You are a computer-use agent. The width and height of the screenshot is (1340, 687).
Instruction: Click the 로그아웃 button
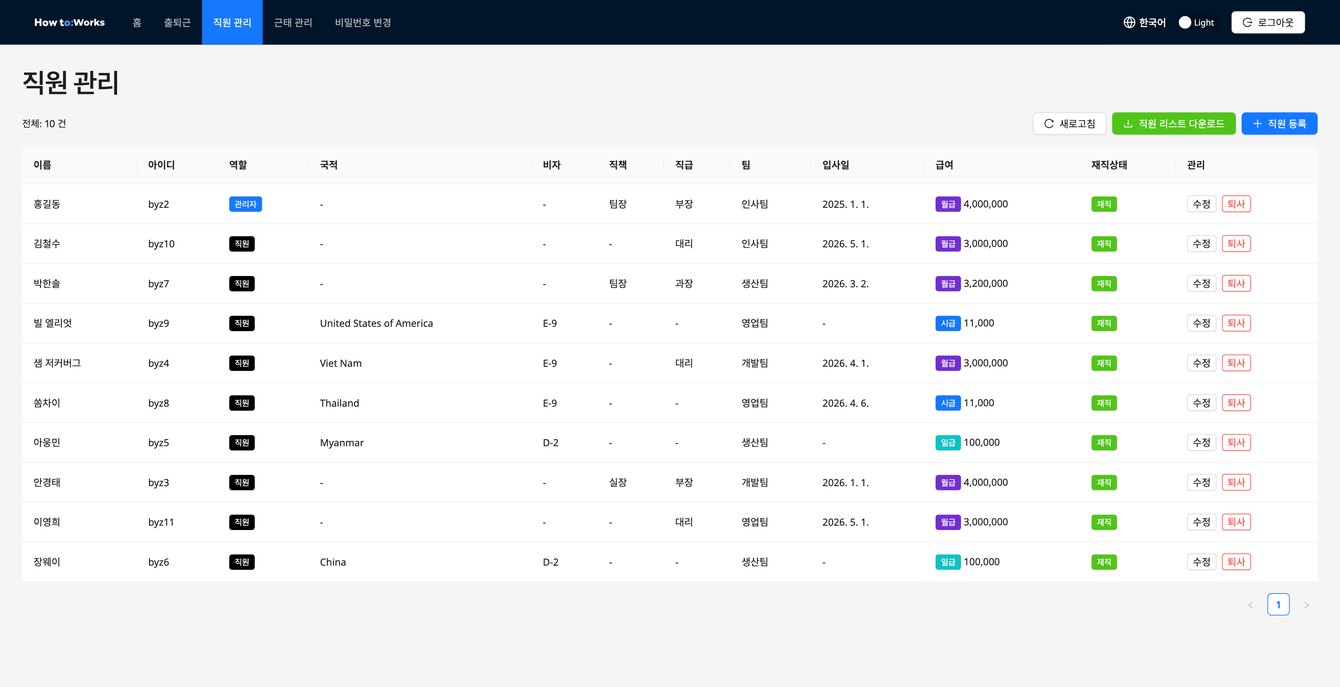pos(1268,22)
